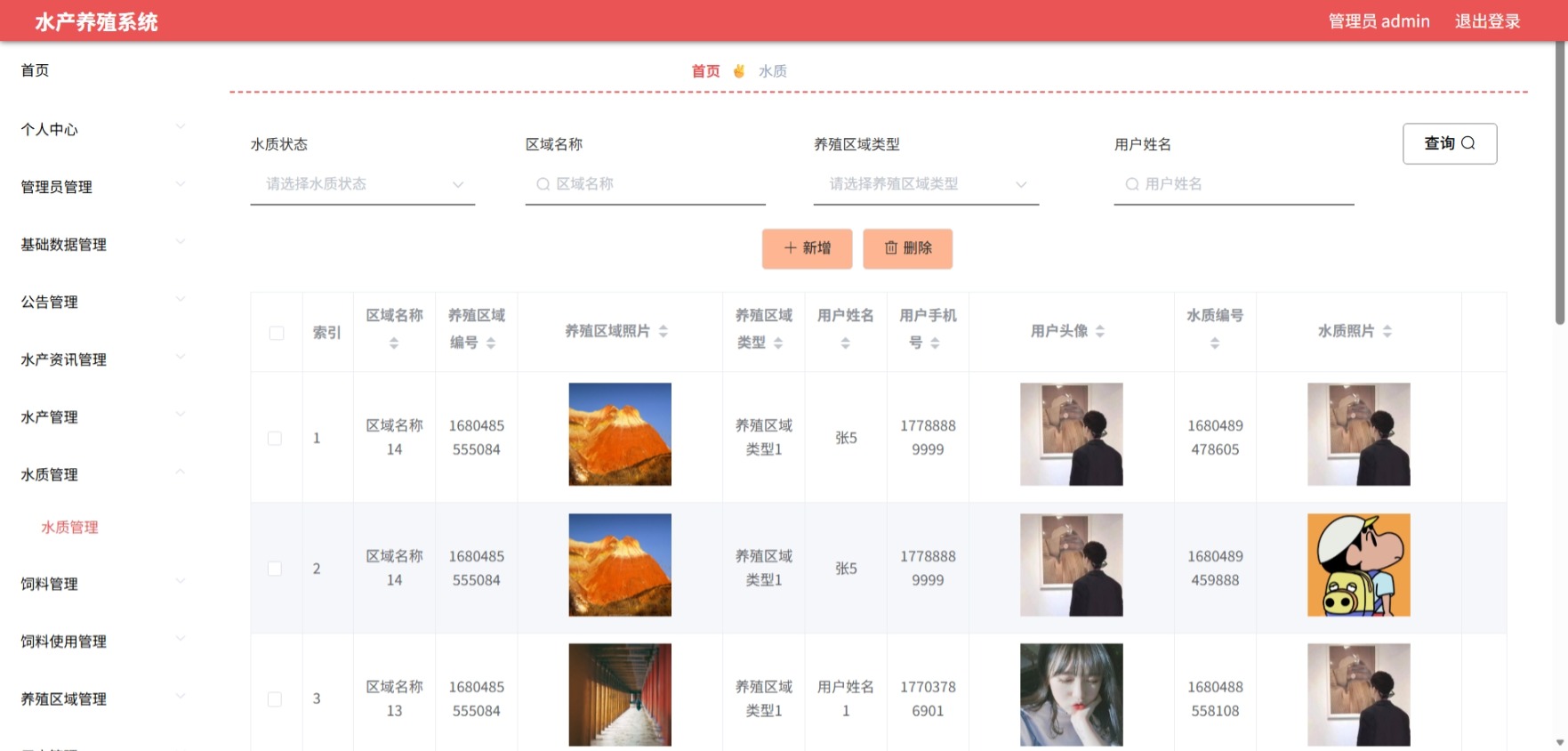
Task: Open row 1 用户头像 thumbnail
Action: [1072, 434]
